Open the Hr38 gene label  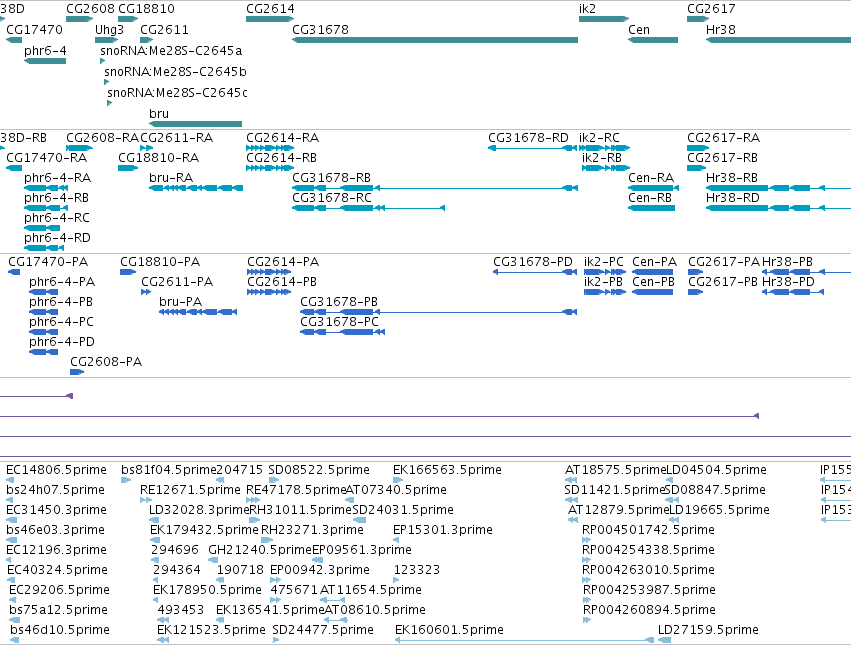tap(721, 29)
